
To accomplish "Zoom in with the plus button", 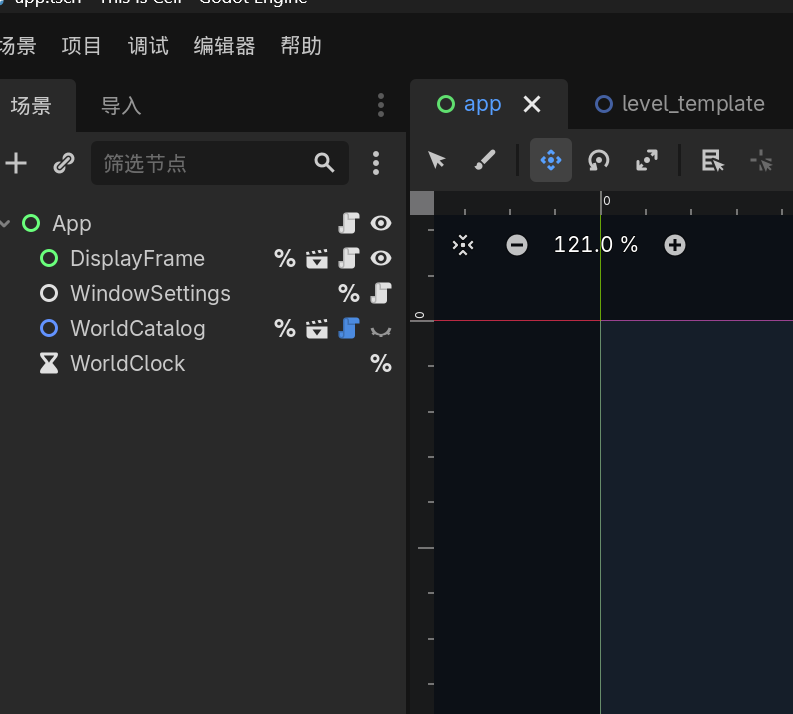I will 675,245.
